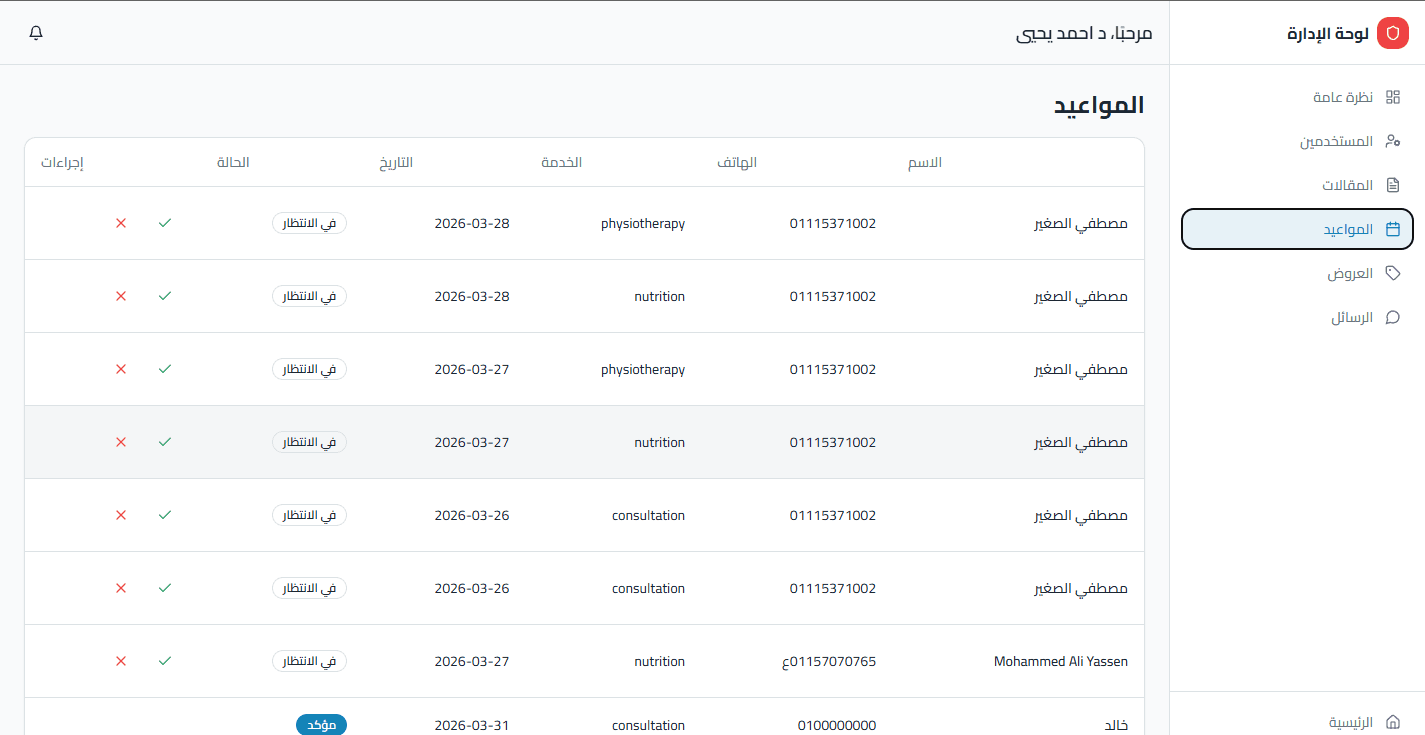Click مصطفي الصغير in nutrition 2026-03-28 row
The image size is (1425, 735).
pos(1081,296)
